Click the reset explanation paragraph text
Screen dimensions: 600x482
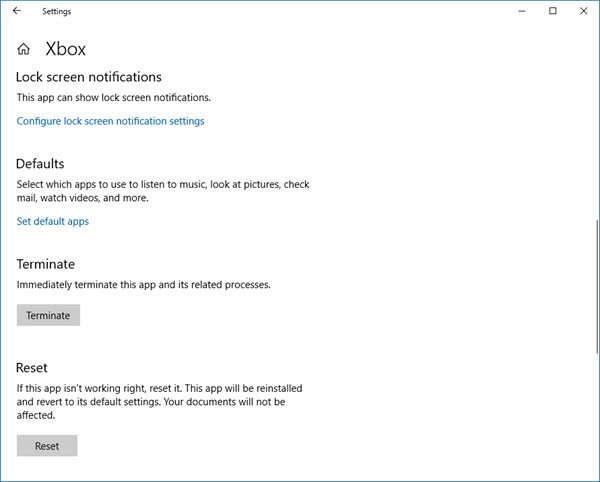pyautogui.click(x=160, y=402)
